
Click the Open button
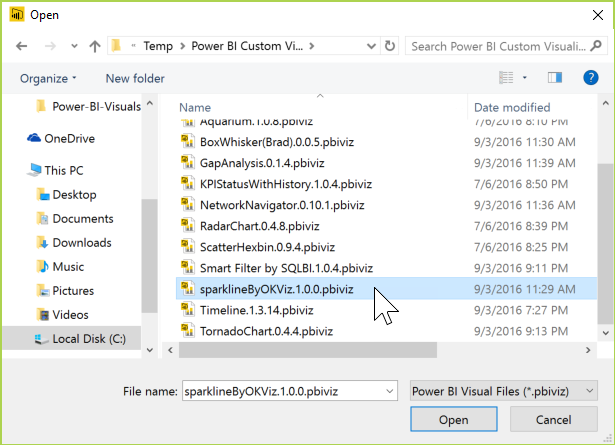point(454,420)
